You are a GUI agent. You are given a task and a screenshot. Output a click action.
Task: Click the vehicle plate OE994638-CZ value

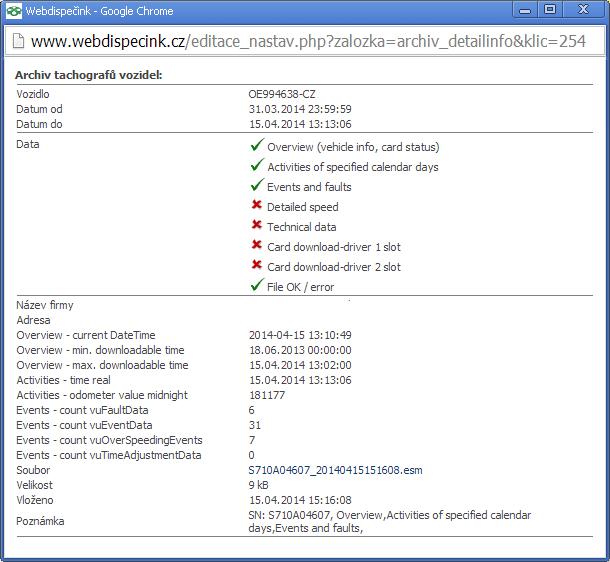(282, 94)
